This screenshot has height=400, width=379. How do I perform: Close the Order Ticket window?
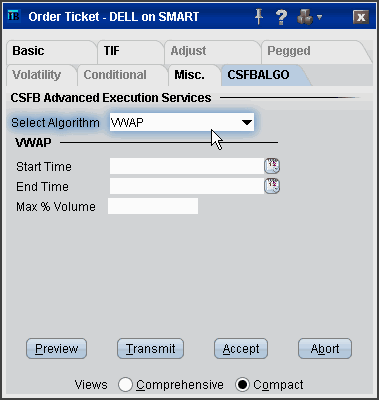[x=361, y=17]
